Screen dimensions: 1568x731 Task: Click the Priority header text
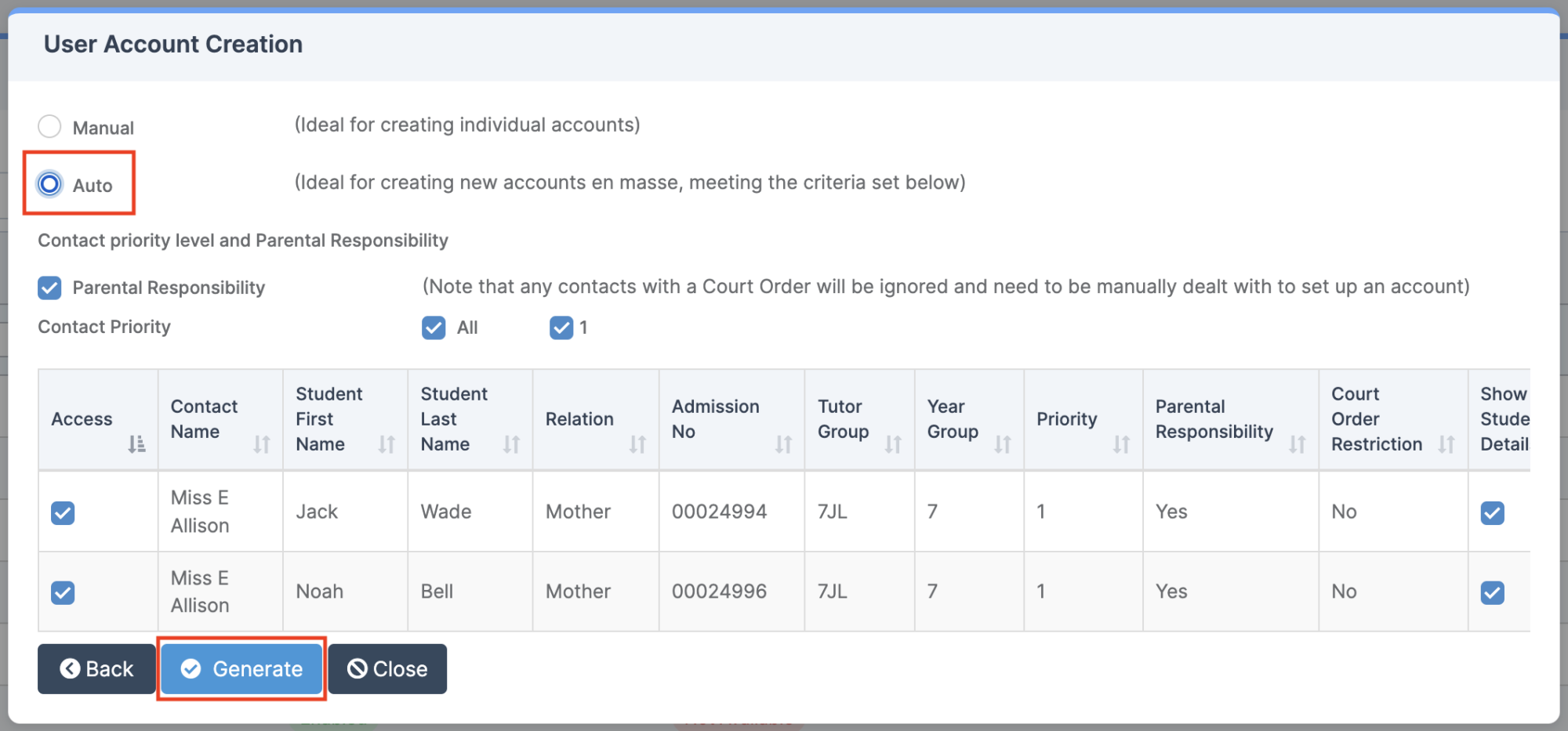(x=1066, y=419)
